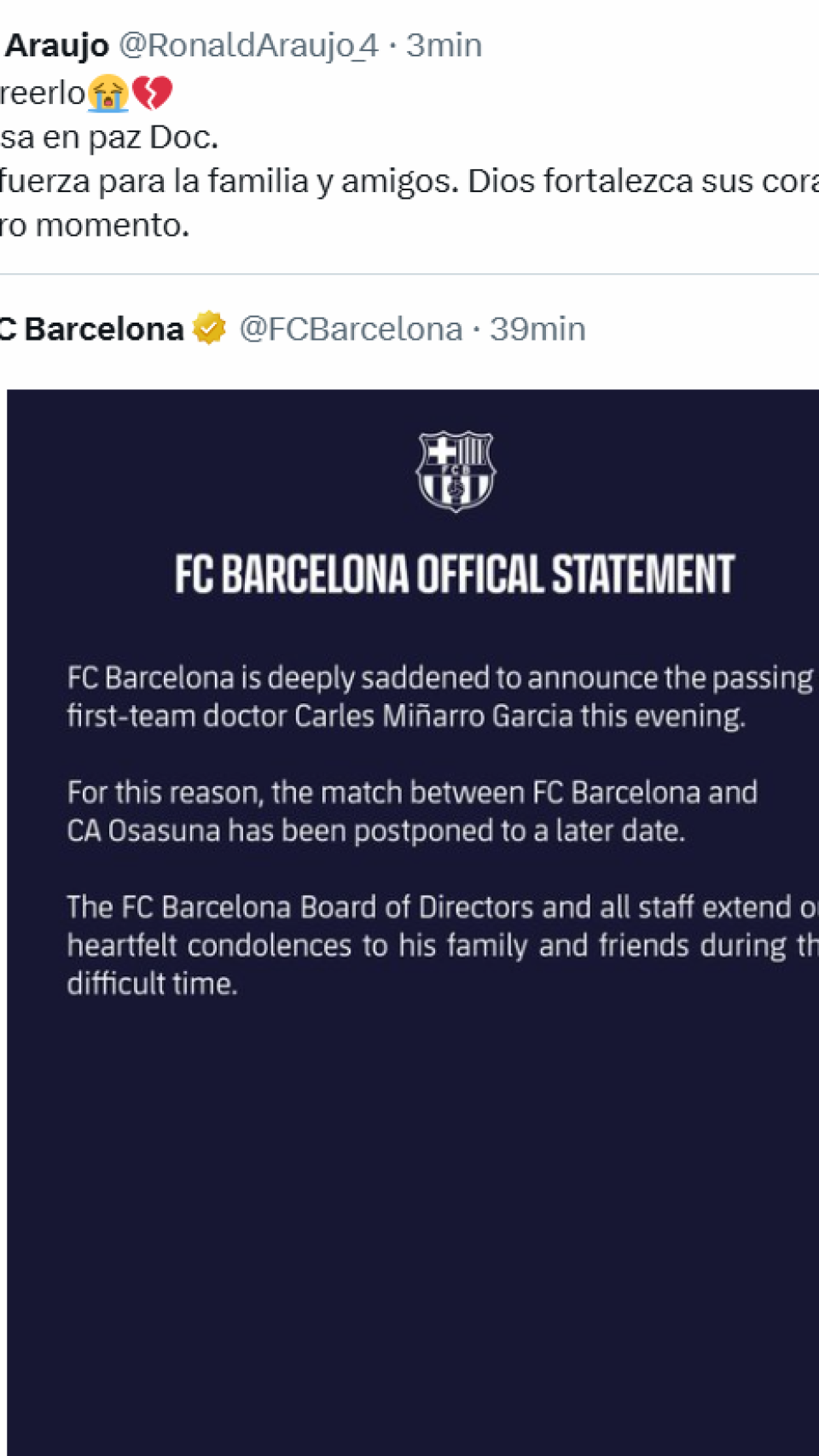Viewport: 819px width, 1456px height.
Task: Click the 39min timestamp on Barcelona's tweet
Action: (x=537, y=329)
